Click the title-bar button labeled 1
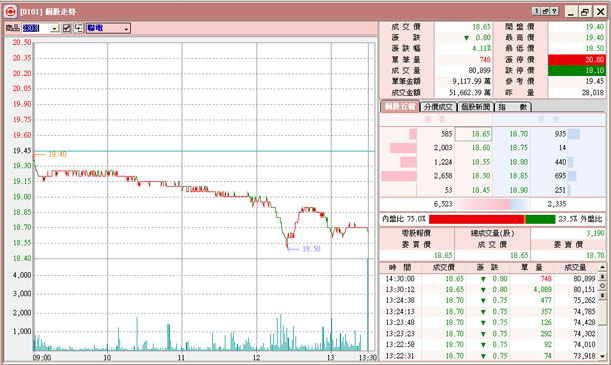The height and width of the screenshot is (365, 611). [x=537, y=11]
